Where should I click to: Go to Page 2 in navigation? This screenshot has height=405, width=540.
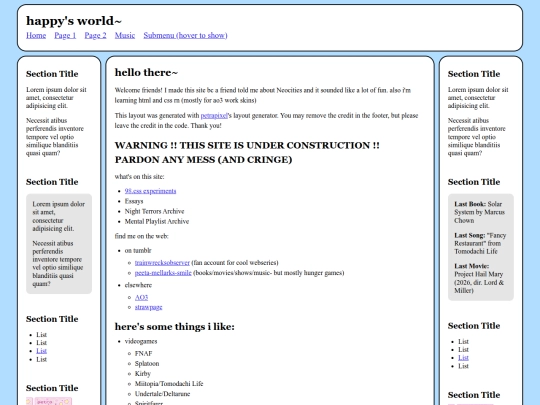pos(95,35)
